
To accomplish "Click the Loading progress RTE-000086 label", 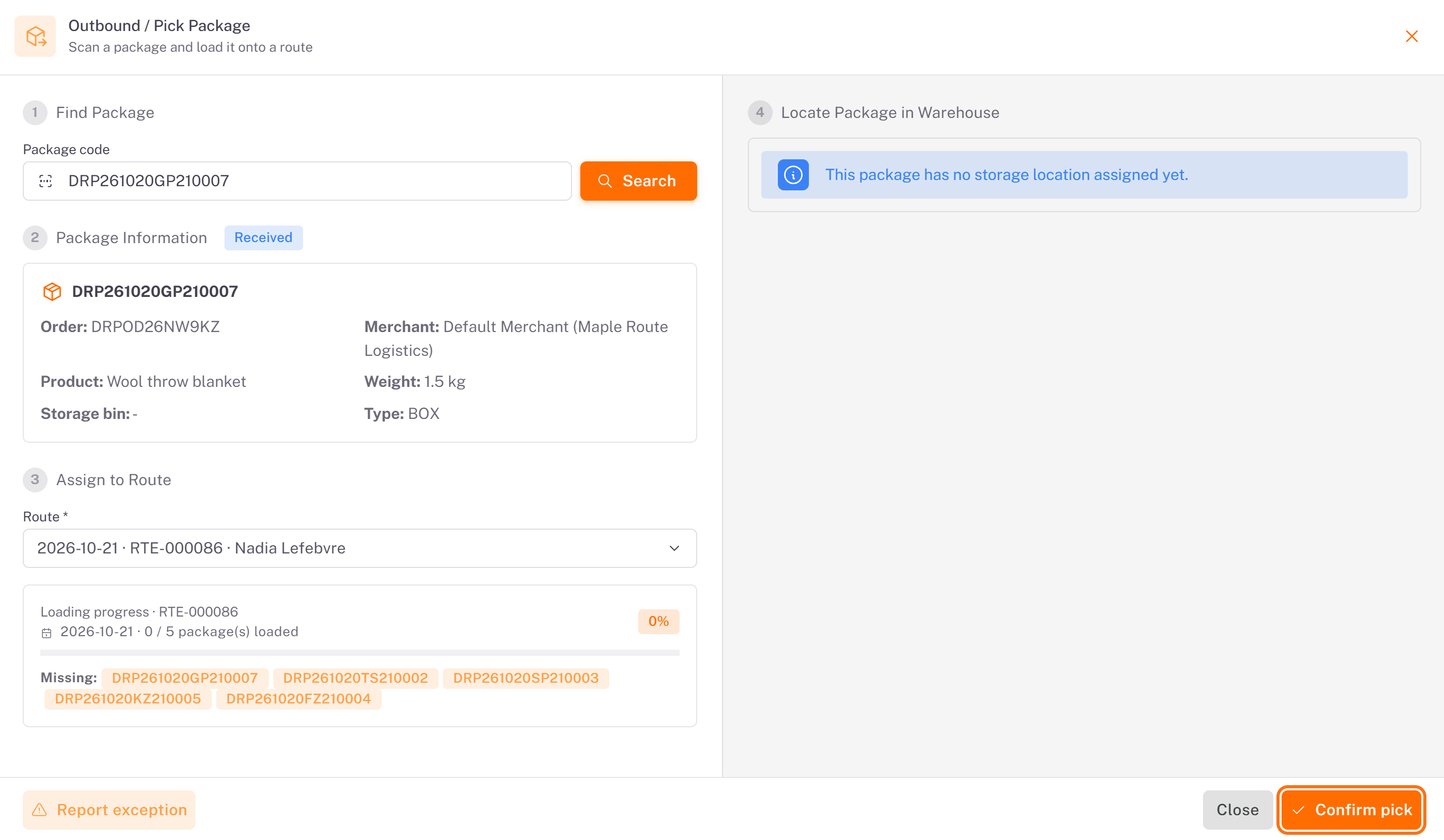I will click(x=139, y=612).
